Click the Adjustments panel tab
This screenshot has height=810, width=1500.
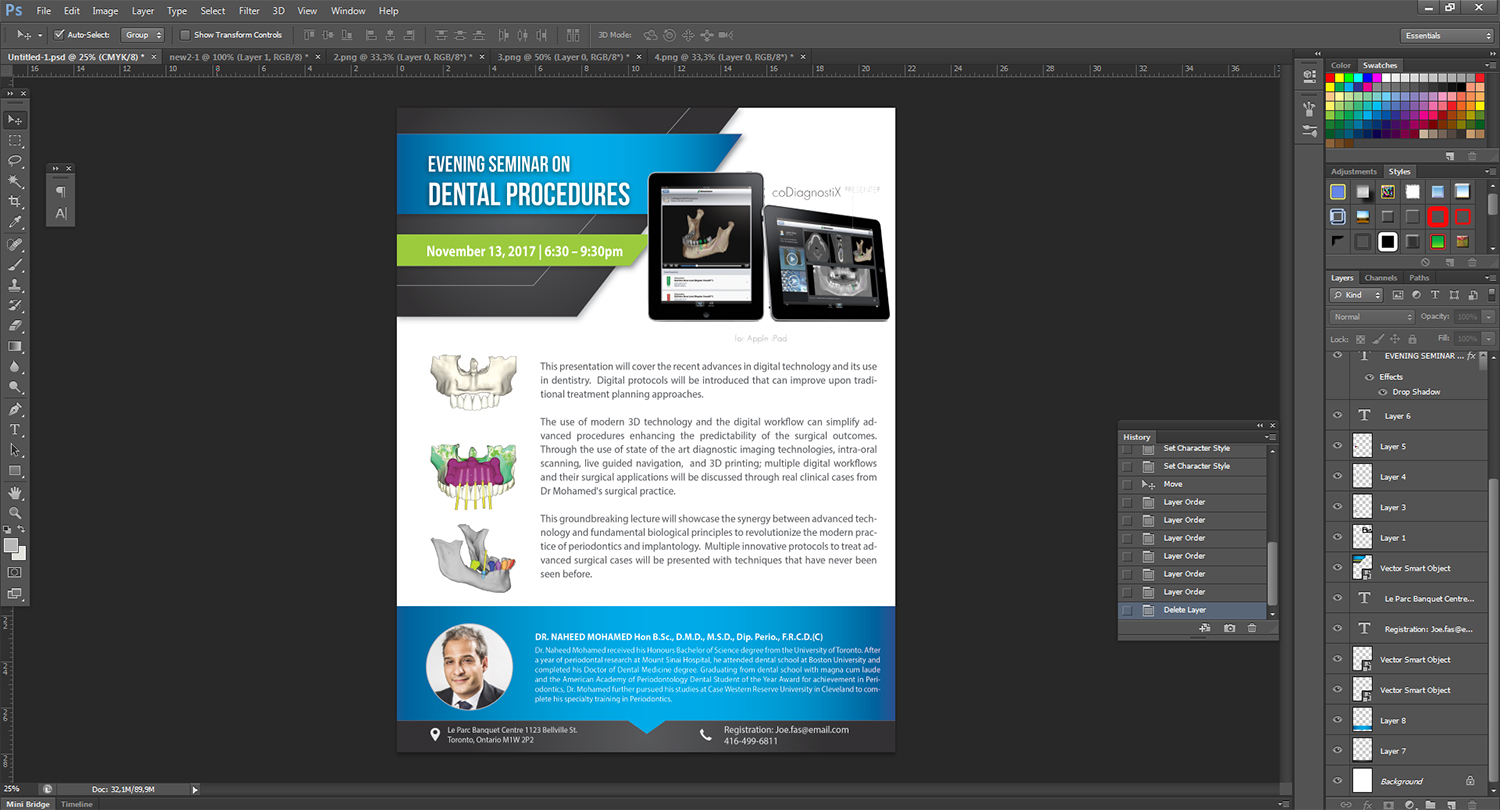coord(1353,172)
